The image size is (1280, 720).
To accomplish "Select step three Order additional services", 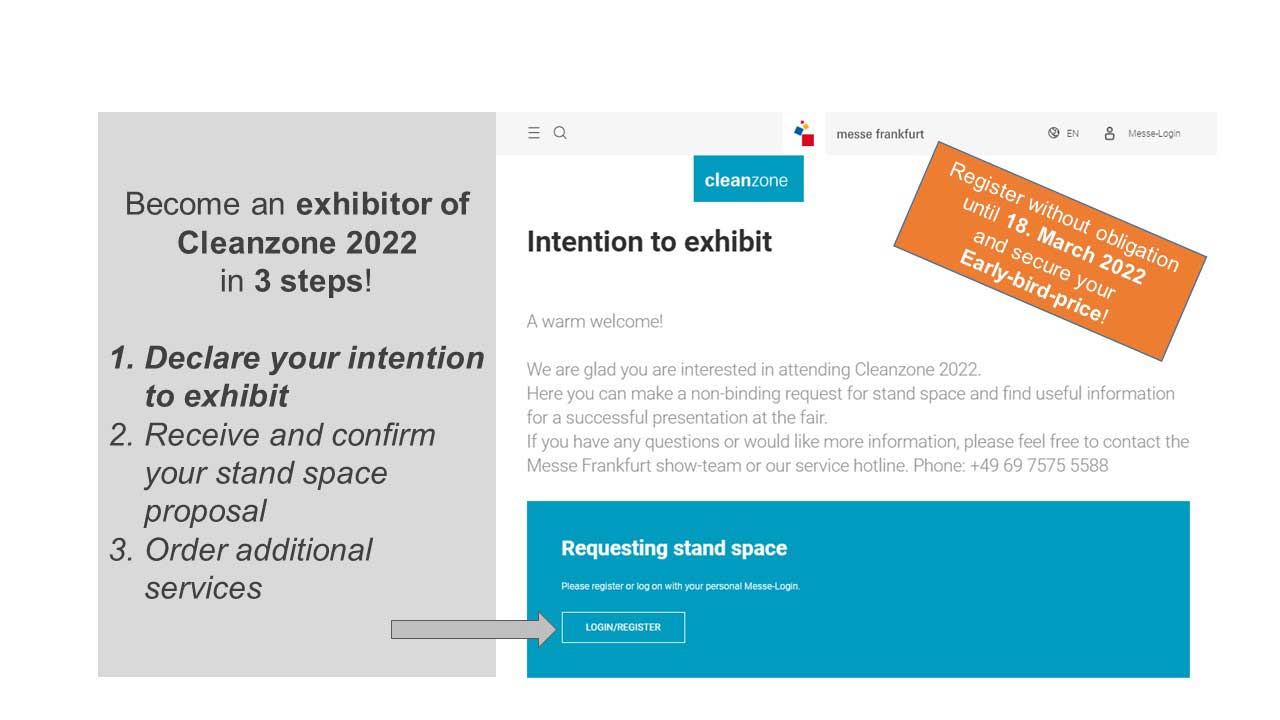I will click(241, 568).
